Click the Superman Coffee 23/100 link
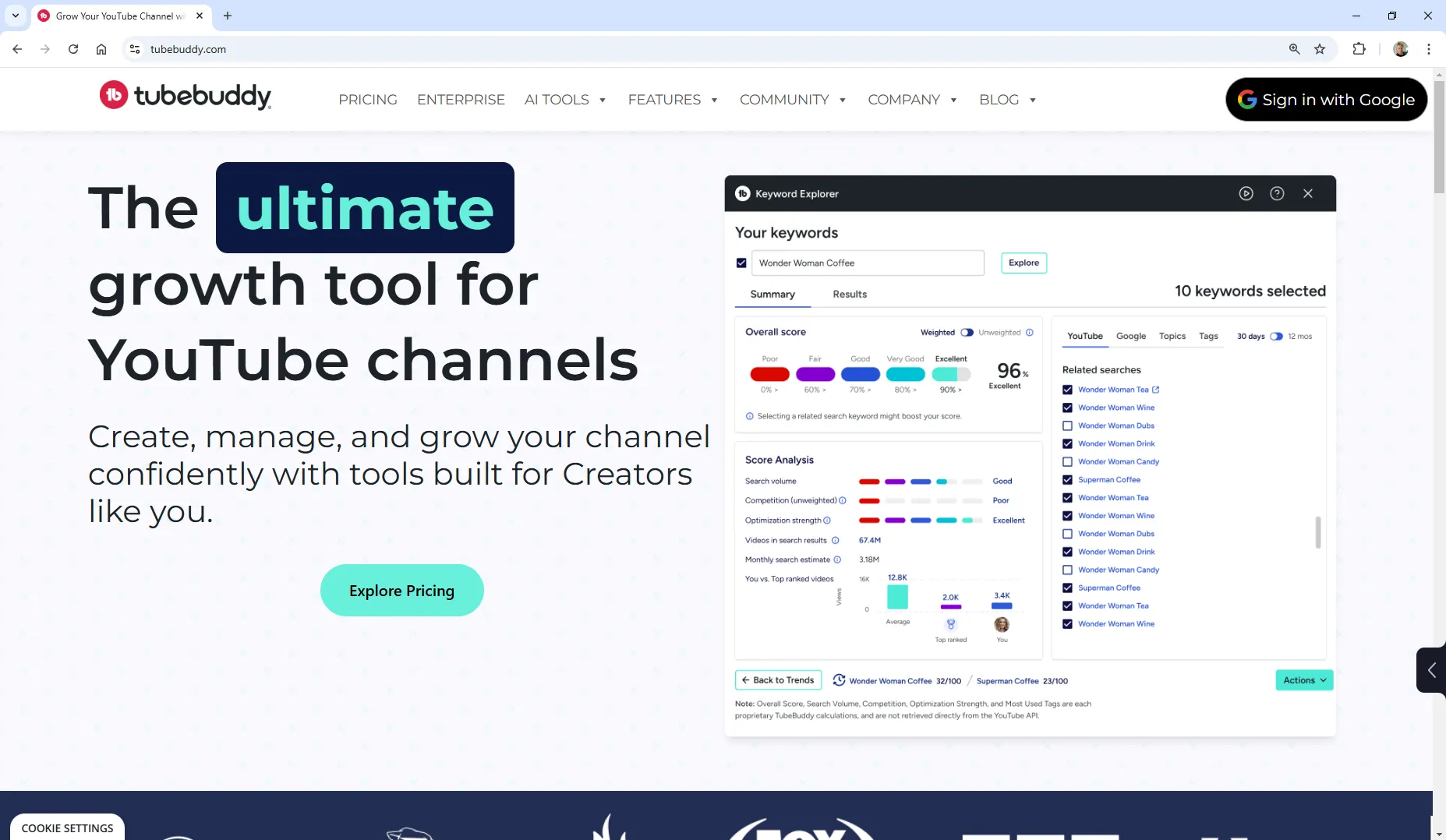Viewport: 1446px width, 840px height. pos(1022,681)
